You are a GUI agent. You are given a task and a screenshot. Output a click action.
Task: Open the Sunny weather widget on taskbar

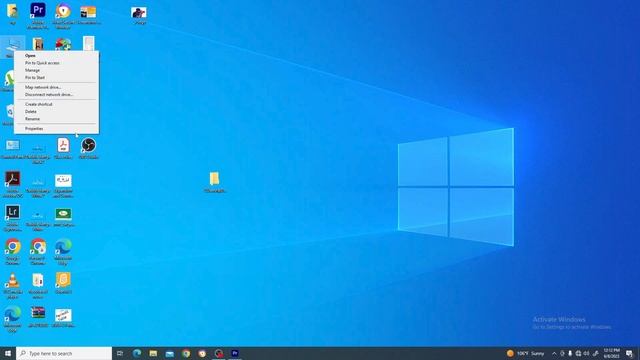[x=526, y=353]
